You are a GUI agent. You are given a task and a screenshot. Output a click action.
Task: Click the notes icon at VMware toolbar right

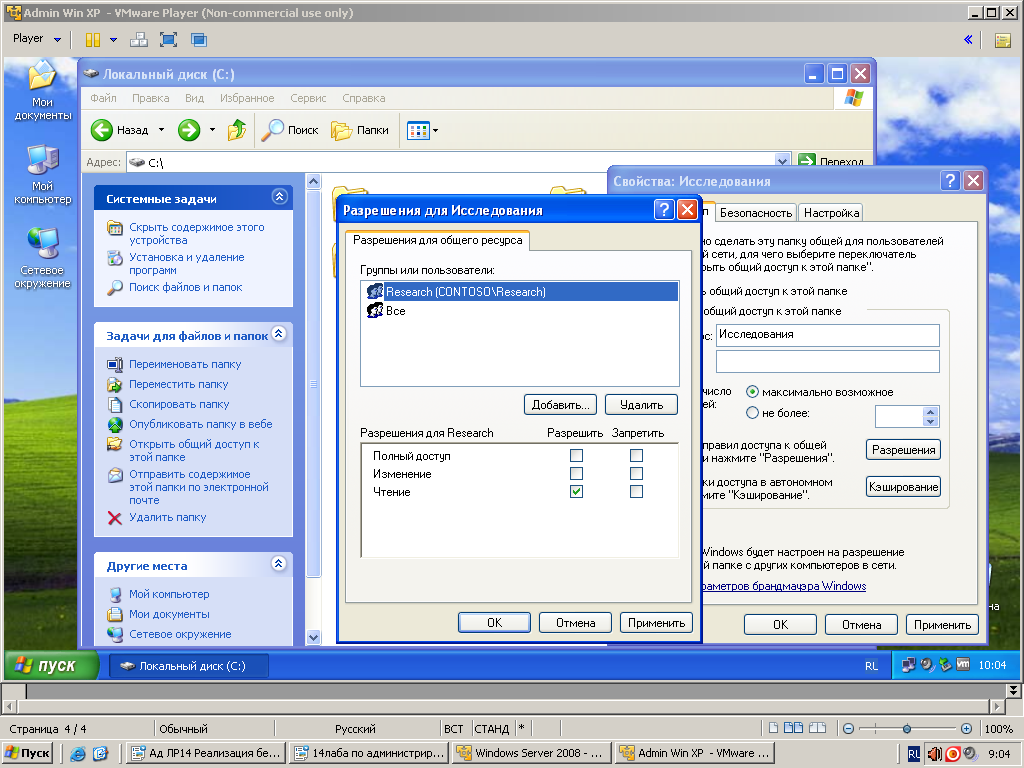click(1002, 40)
